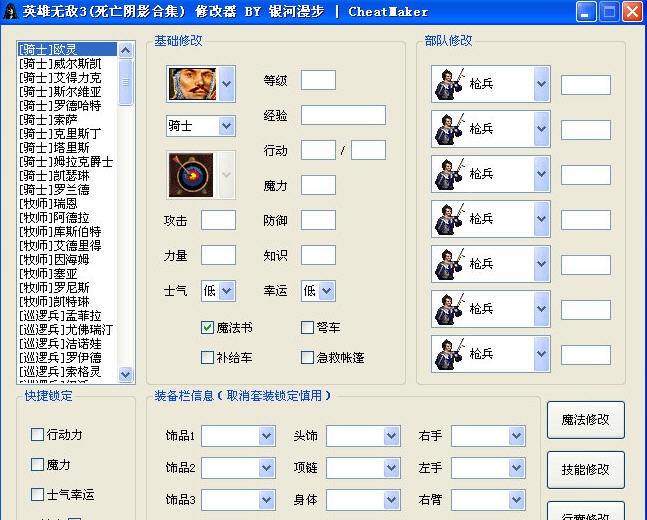
Task: Expand the 饰品1 equipment dropdown
Action: click(267, 436)
